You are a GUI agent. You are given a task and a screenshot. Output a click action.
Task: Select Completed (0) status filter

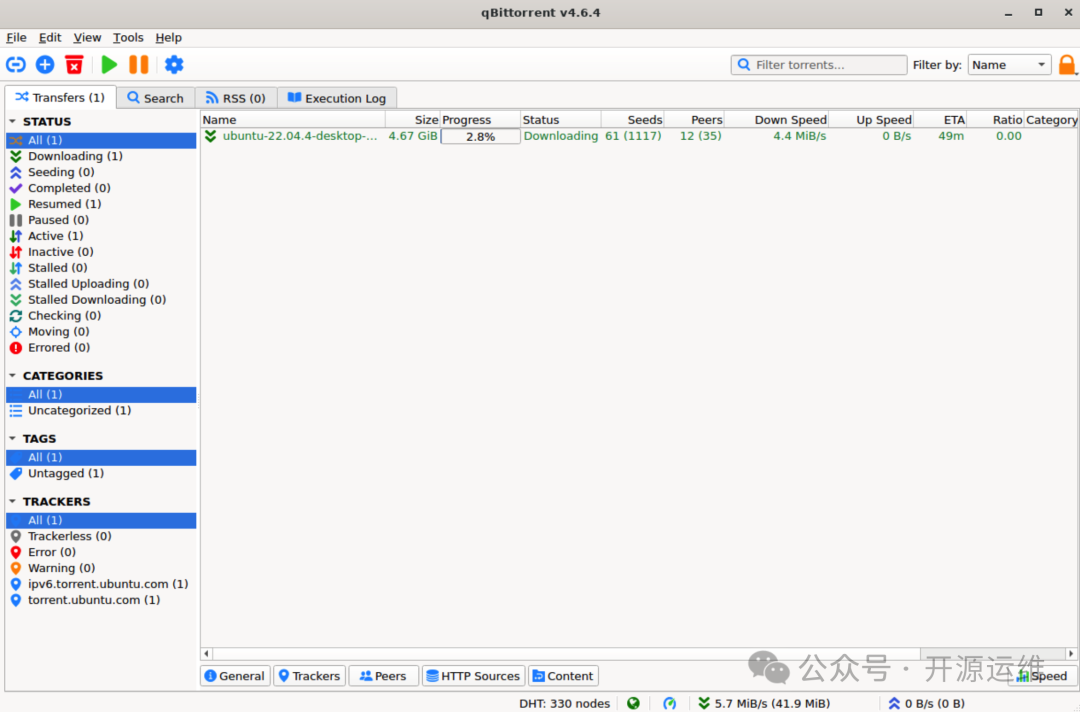tap(101, 188)
